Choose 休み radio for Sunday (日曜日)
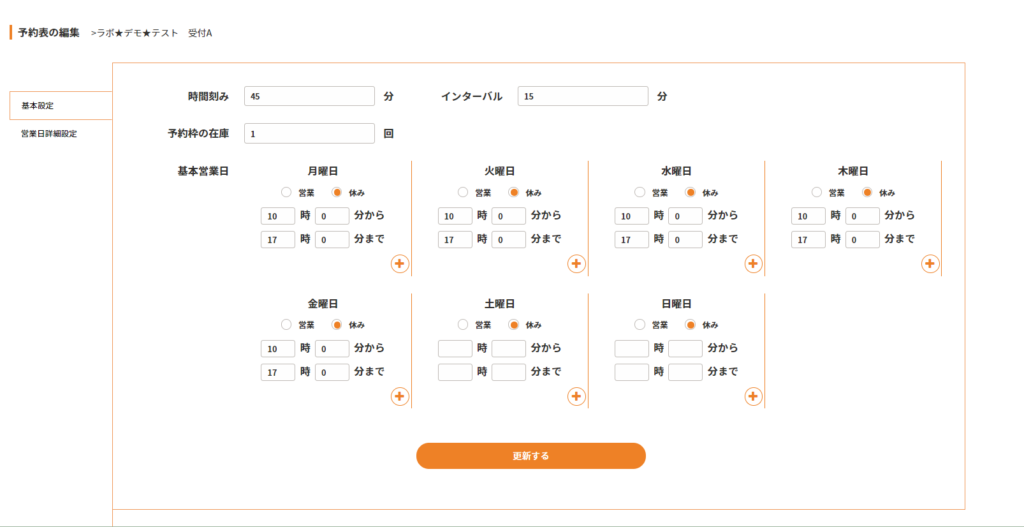 tap(691, 324)
